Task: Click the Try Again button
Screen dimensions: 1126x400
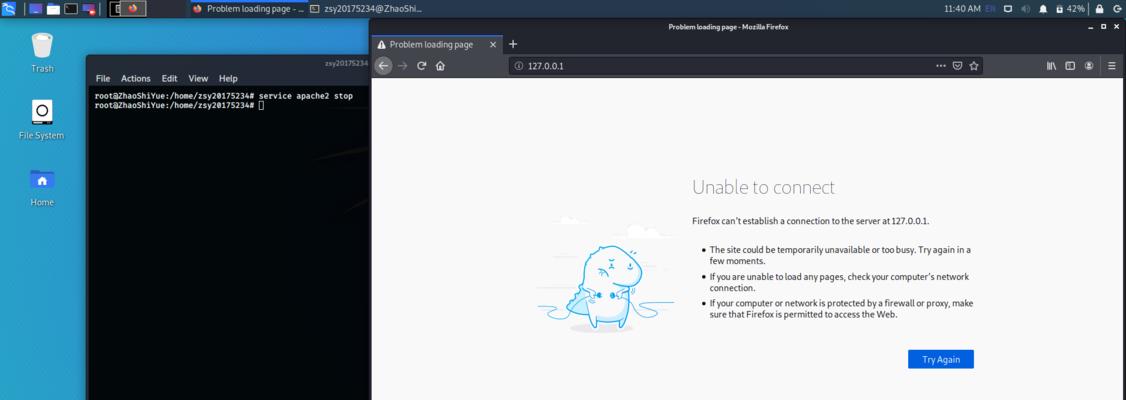Action: click(x=941, y=359)
